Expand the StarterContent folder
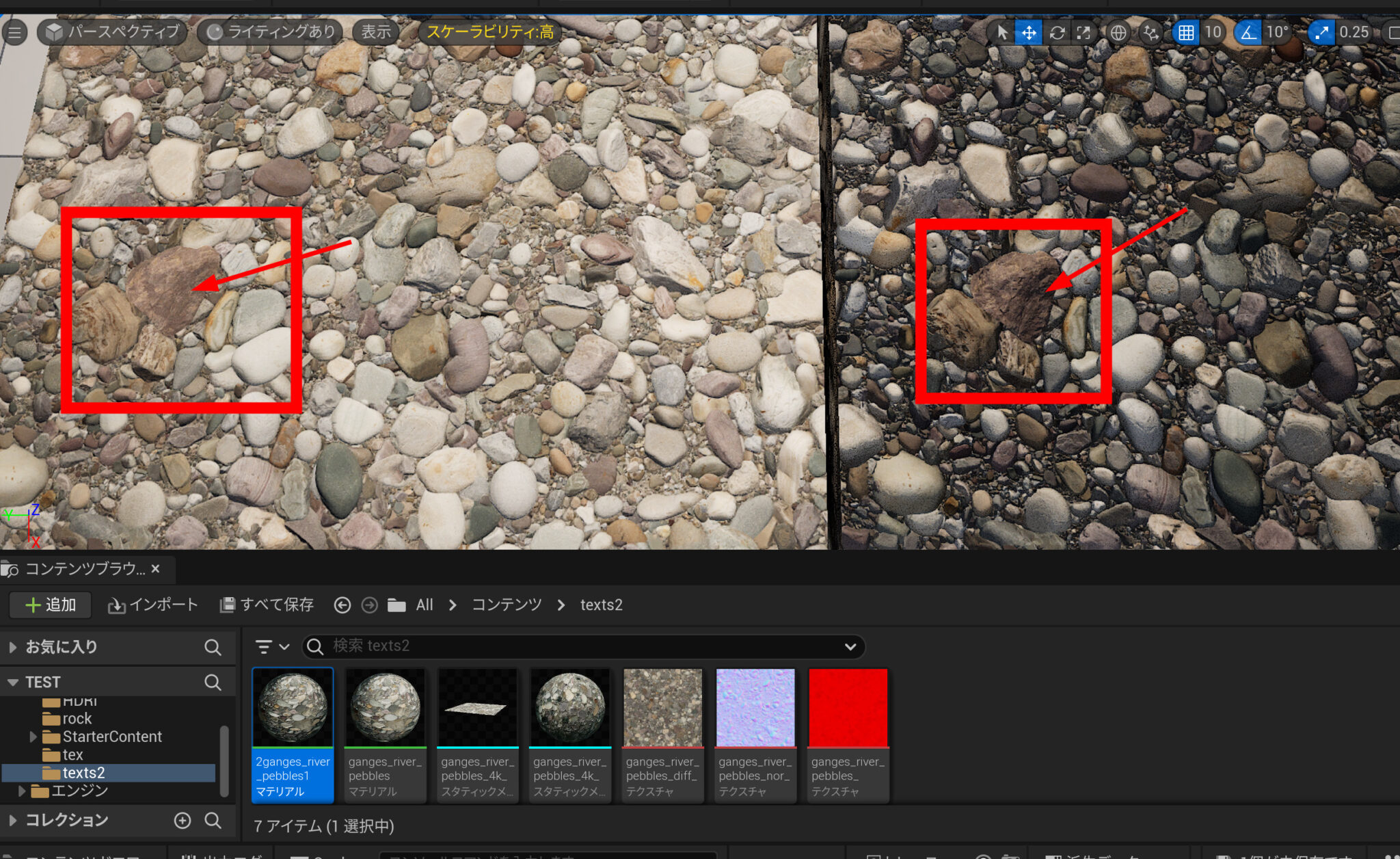1400x859 pixels. click(32, 737)
